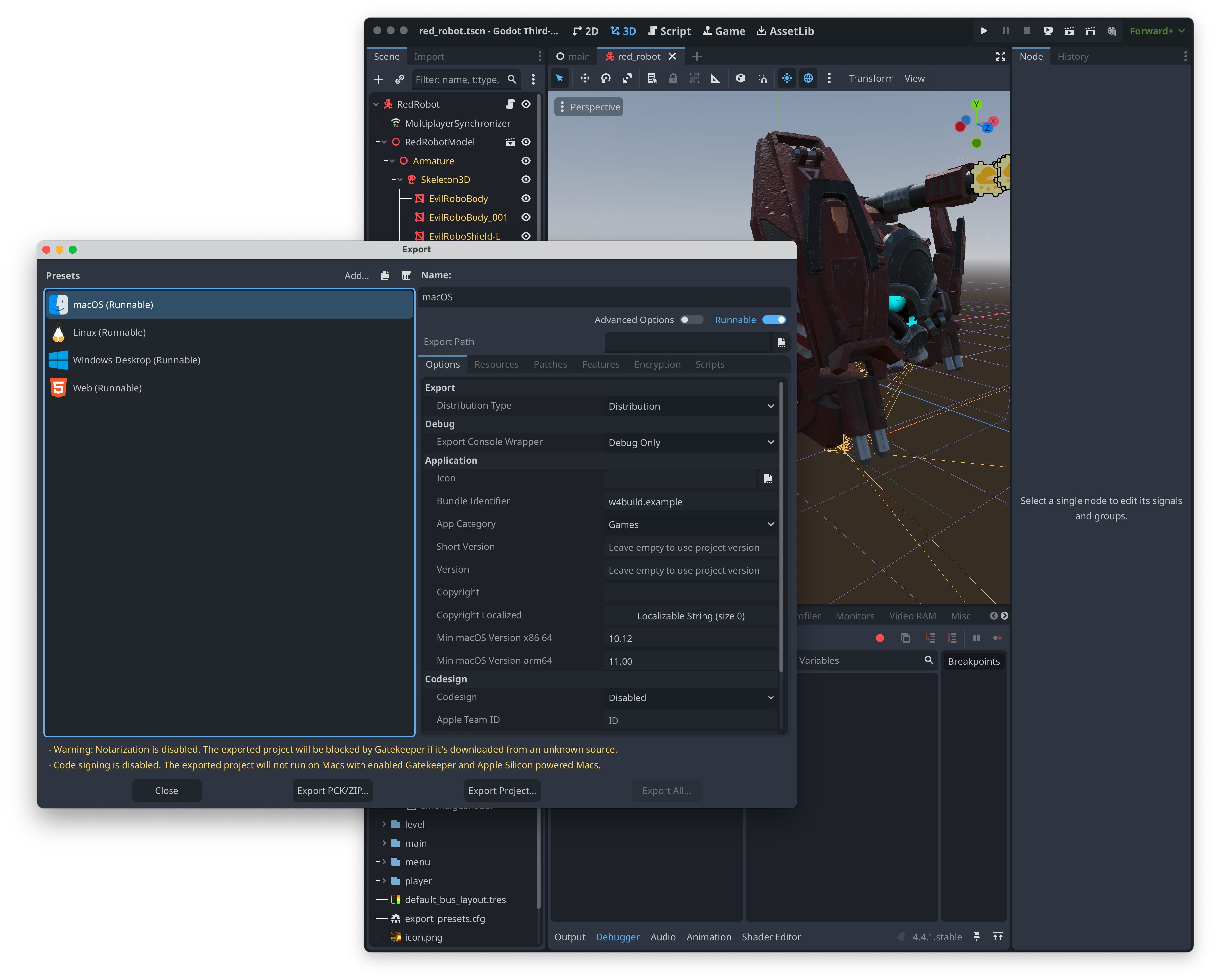Click the Localizable String (size 0) button
1216x980 pixels.
[x=691, y=616]
